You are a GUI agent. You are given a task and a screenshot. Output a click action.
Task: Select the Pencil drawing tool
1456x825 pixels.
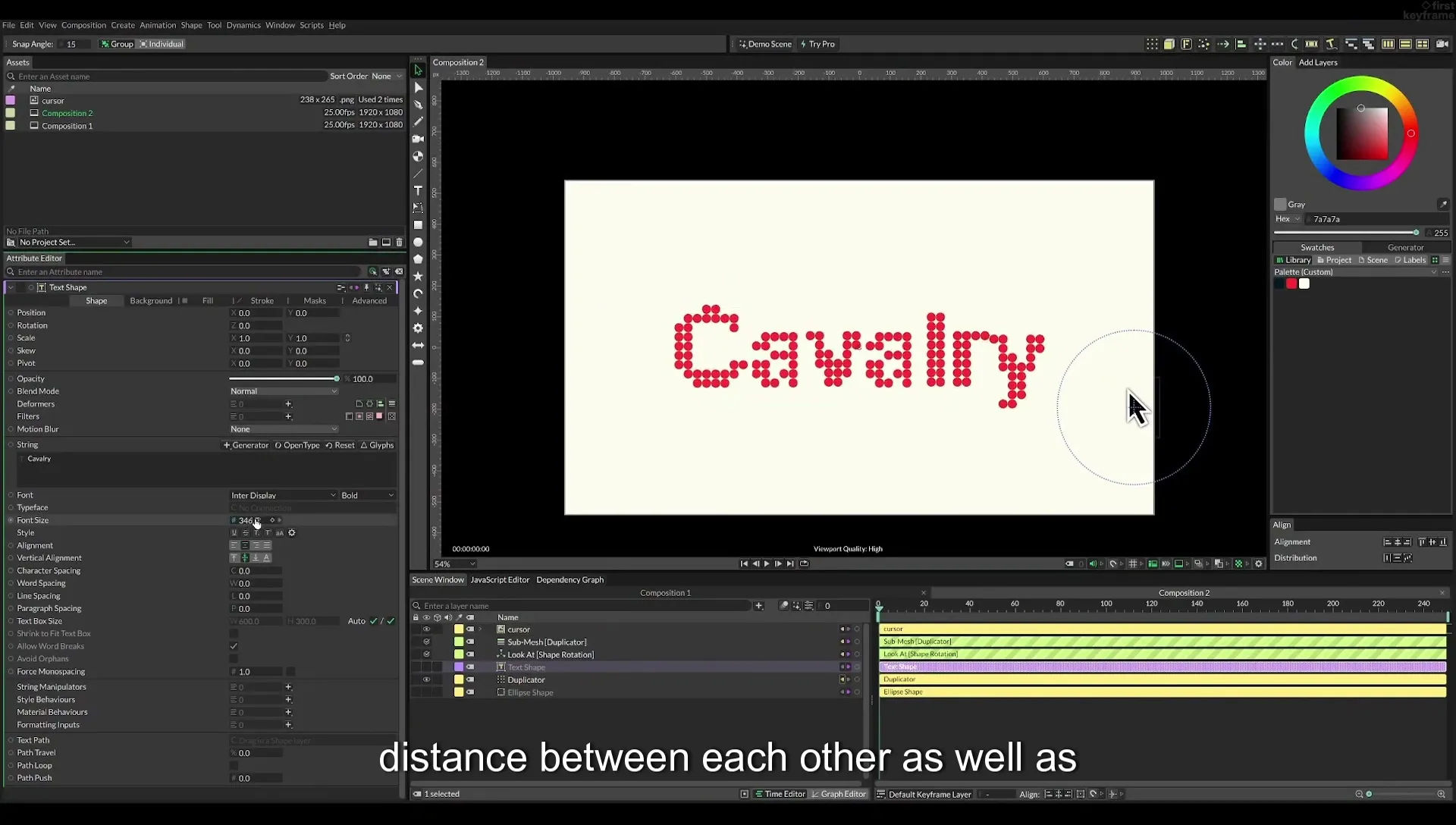tap(418, 121)
